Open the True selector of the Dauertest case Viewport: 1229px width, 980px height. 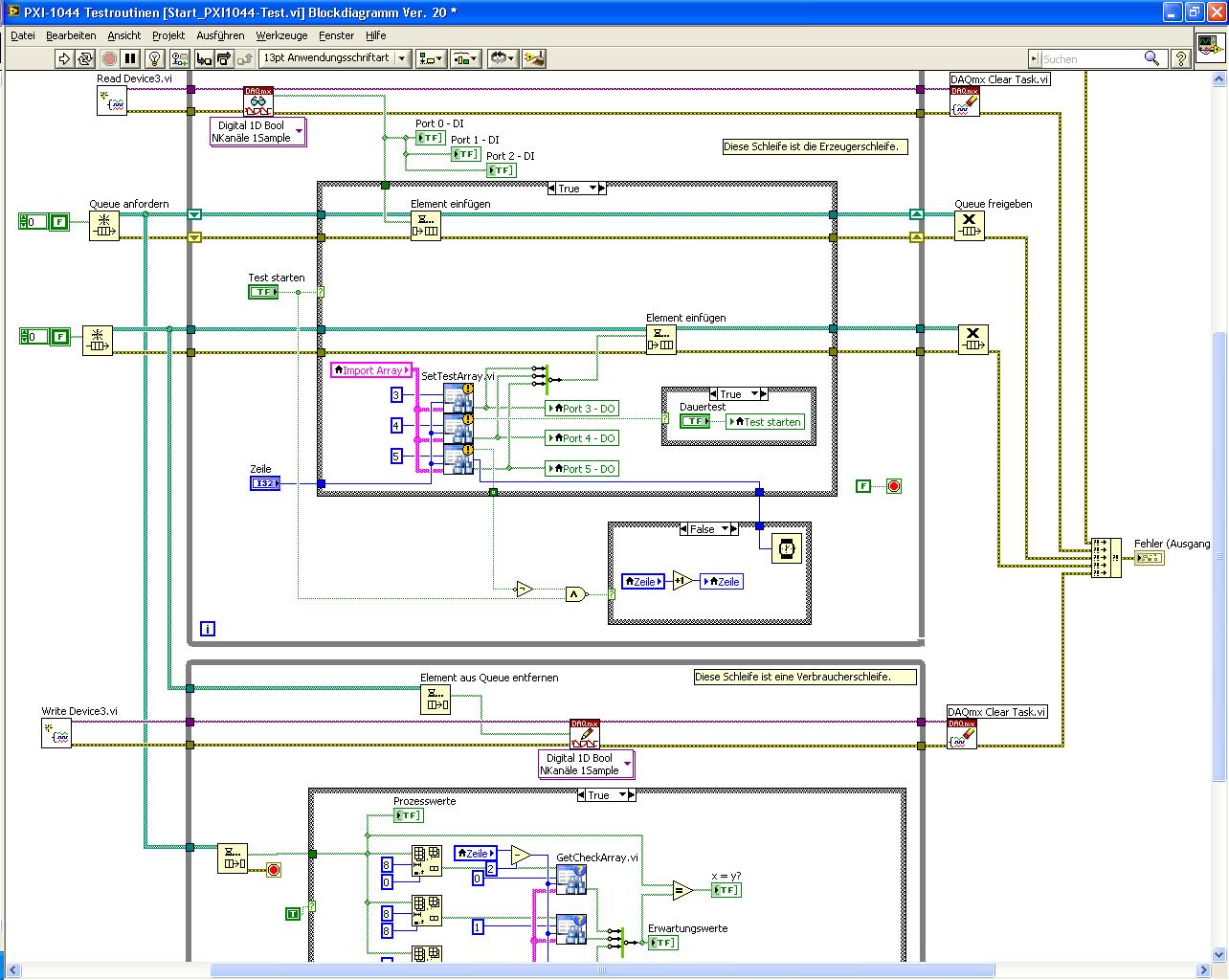(739, 394)
